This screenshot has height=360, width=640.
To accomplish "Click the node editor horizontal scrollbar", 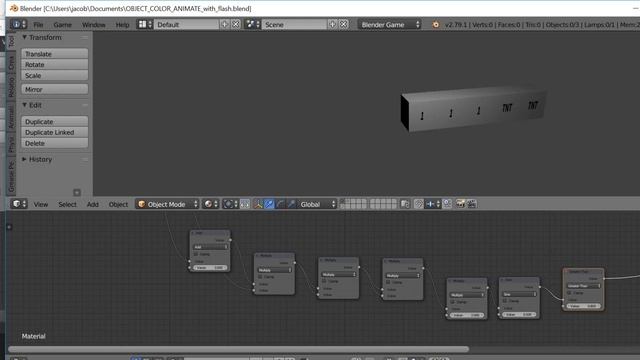I will coord(238,349).
